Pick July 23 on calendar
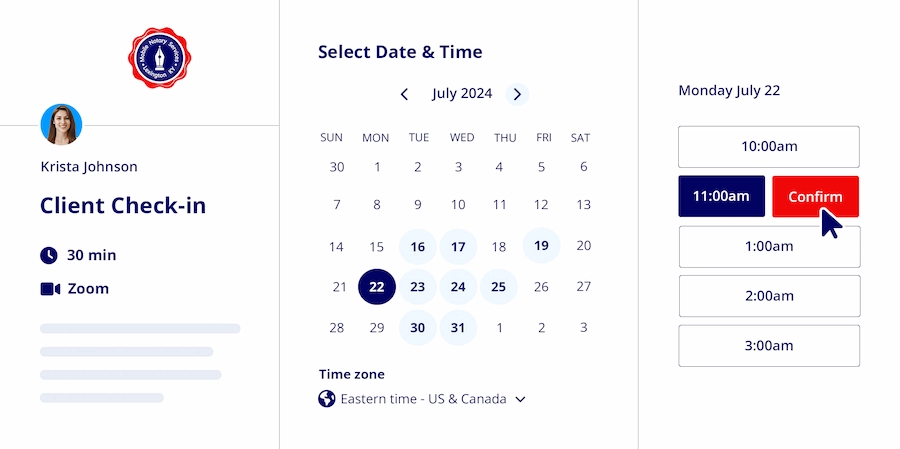The width and height of the screenshot is (900, 449). [418, 287]
